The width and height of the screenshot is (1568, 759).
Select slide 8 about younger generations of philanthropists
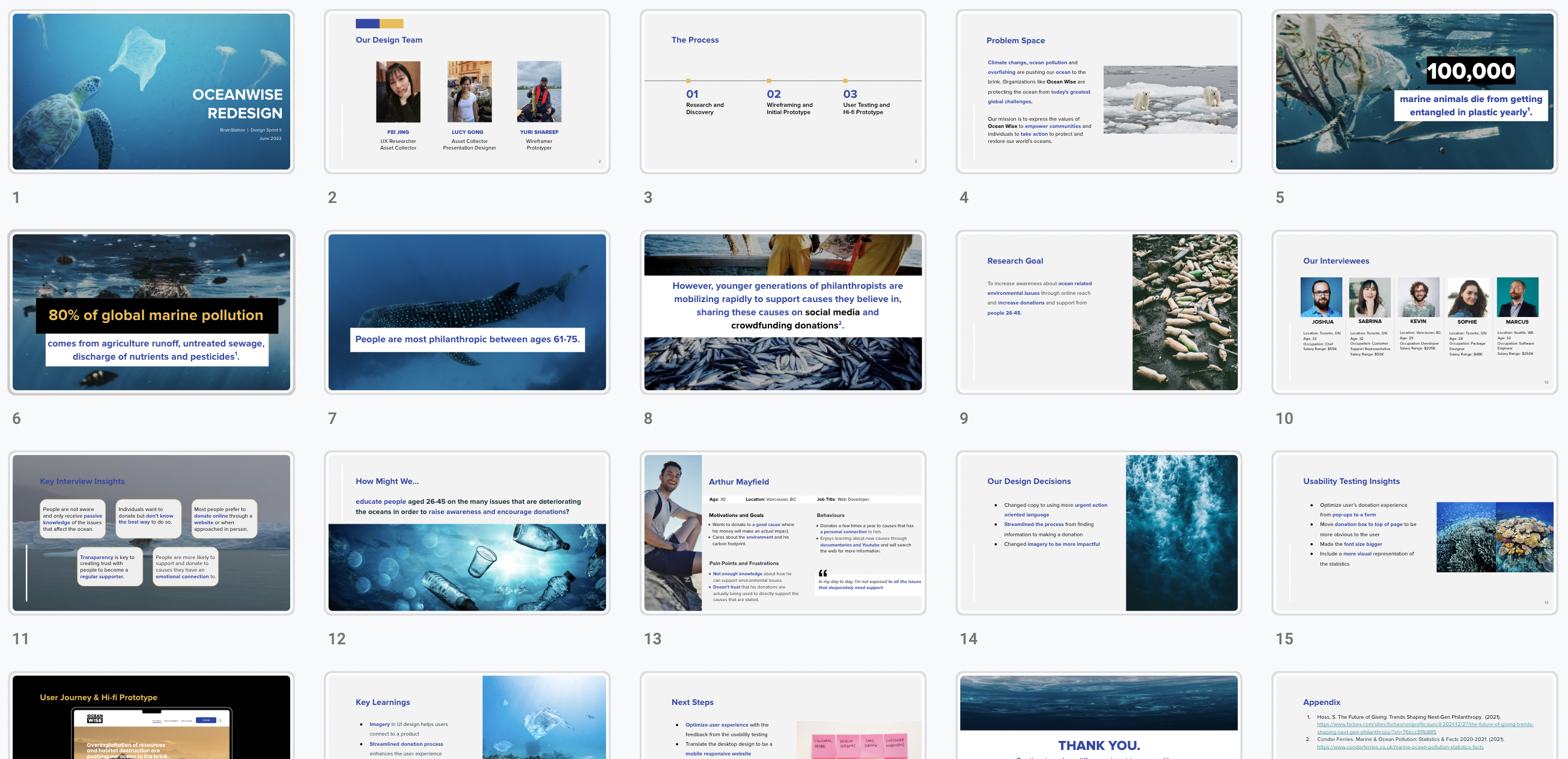pyautogui.click(x=783, y=312)
